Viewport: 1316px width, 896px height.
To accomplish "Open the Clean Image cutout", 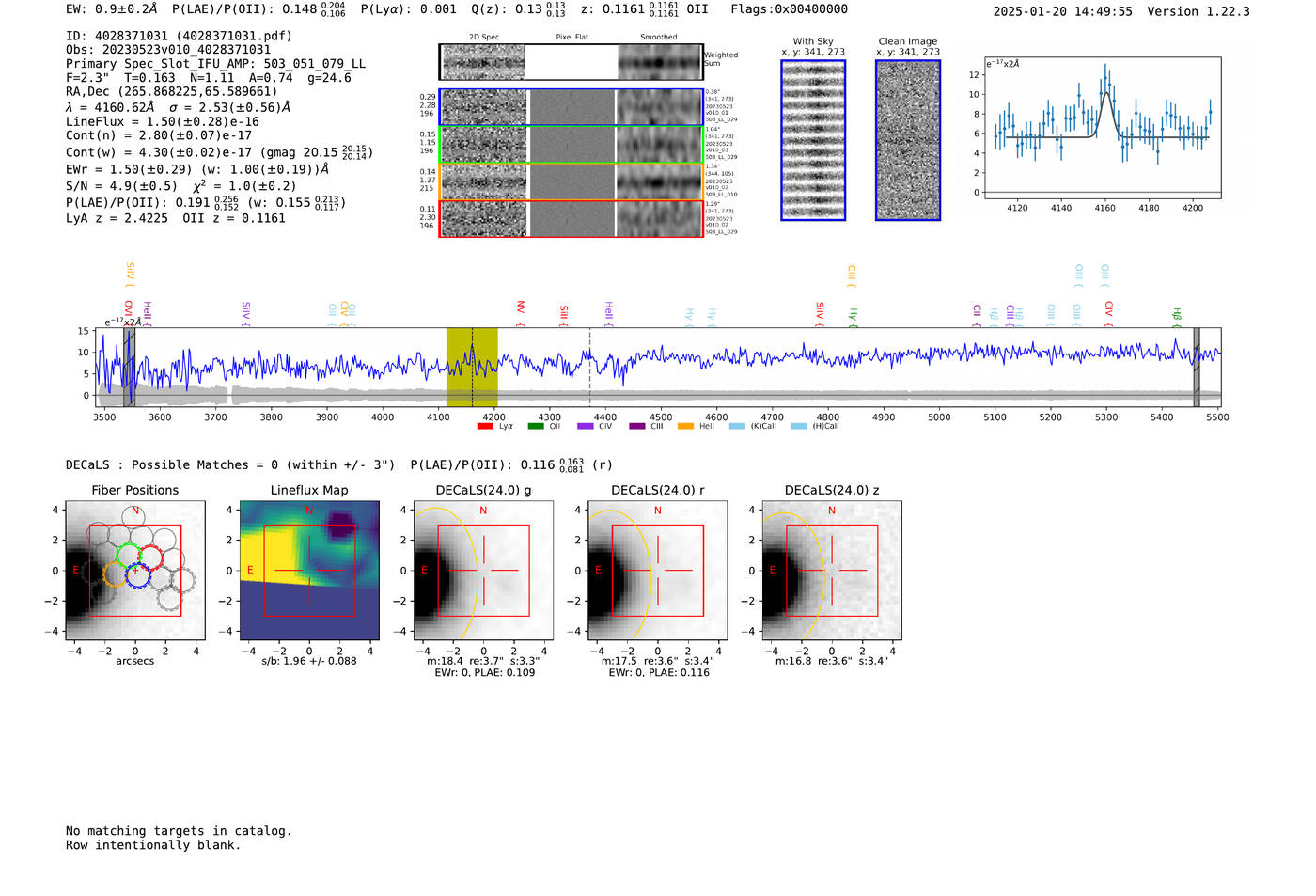I will click(907, 140).
